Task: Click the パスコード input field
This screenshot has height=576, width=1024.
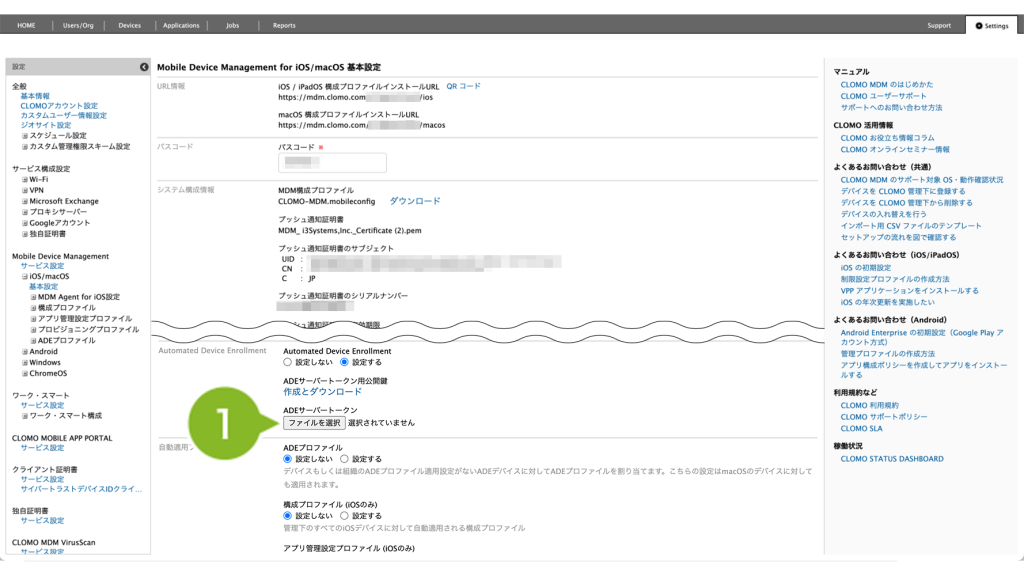Action: pyautogui.click(x=331, y=162)
